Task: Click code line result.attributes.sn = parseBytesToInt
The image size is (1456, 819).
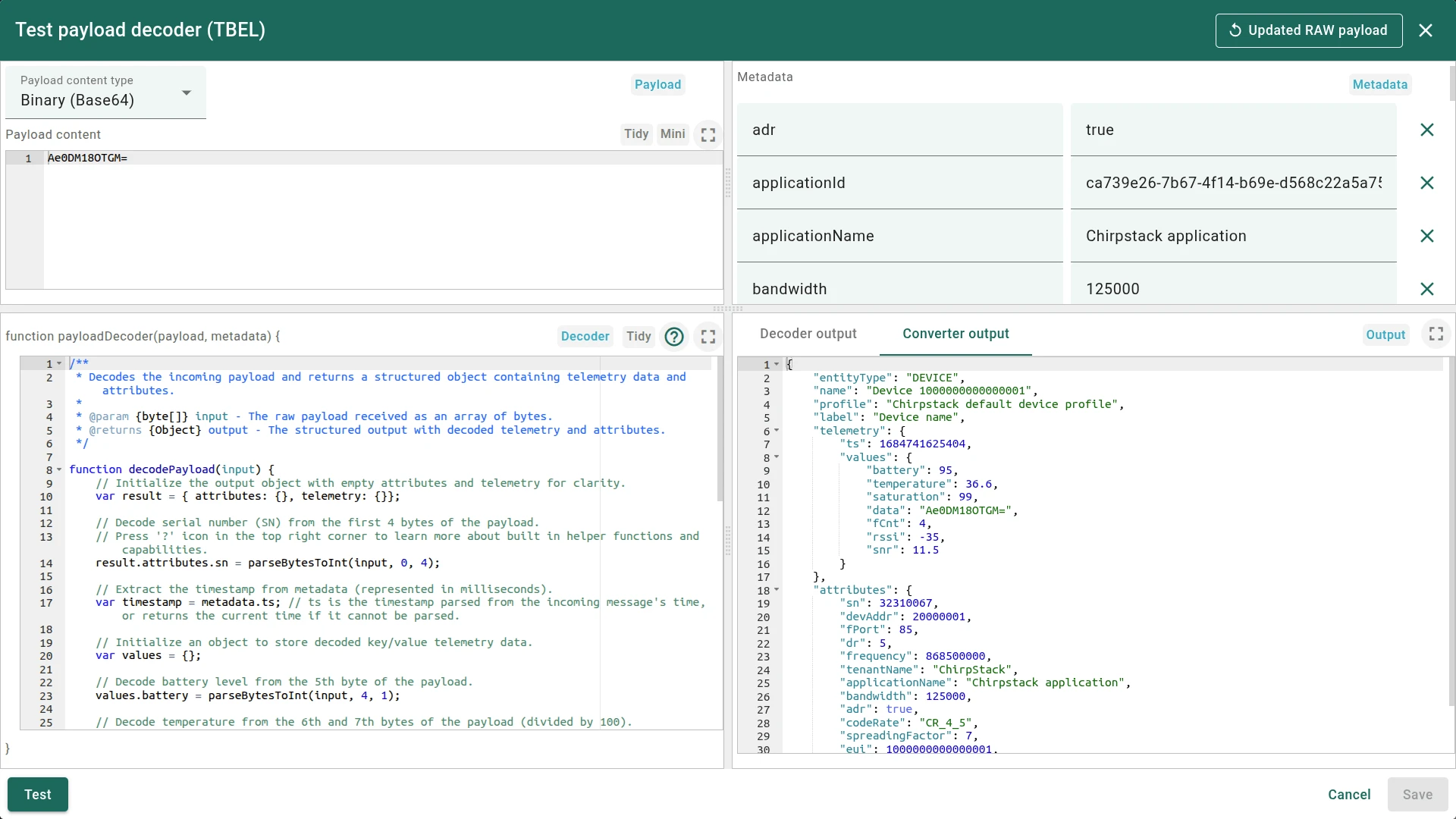Action: pos(267,563)
